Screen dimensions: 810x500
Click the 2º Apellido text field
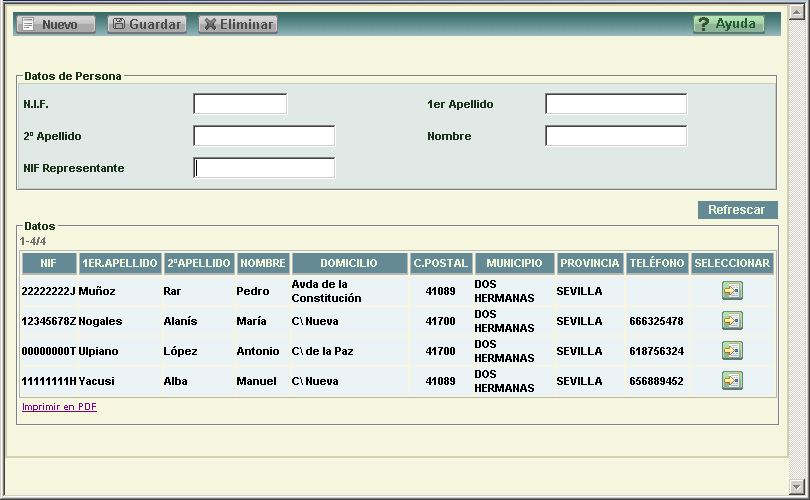(264, 136)
